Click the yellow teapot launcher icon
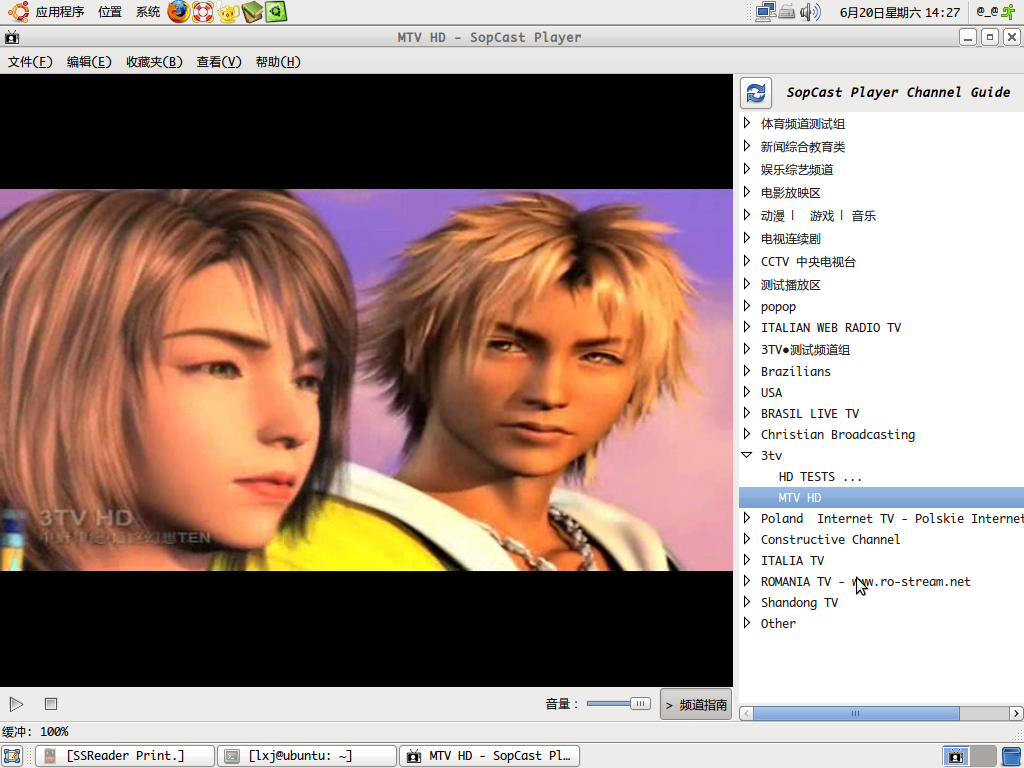The width and height of the screenshot is (1024, 768). coord(228,12)
